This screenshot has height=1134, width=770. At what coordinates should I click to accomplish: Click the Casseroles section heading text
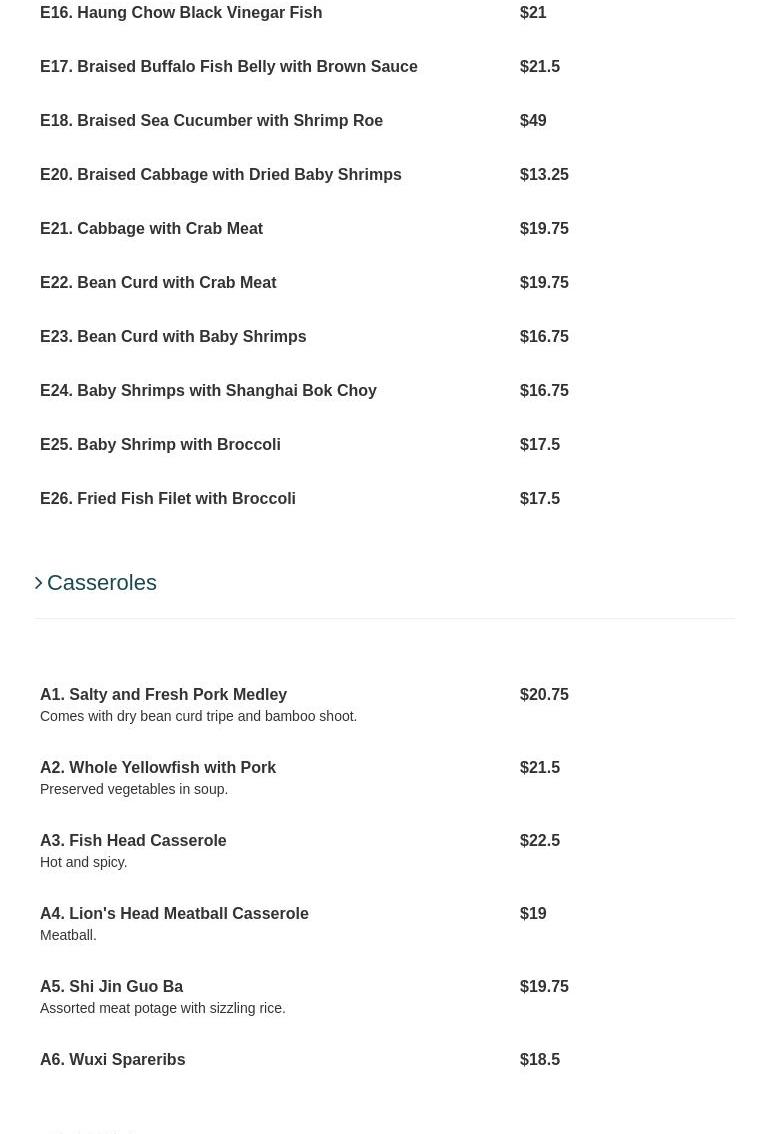pyautogui.click(x=102, y=583)
